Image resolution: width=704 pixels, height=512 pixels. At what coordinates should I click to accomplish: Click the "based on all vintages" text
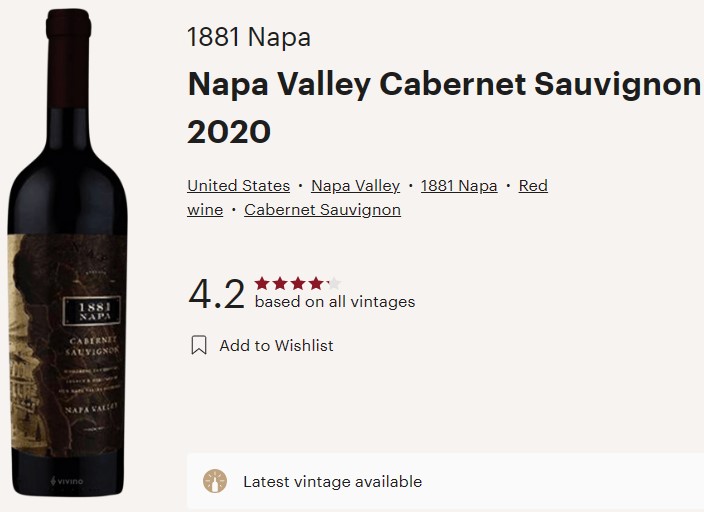[335, 302]
